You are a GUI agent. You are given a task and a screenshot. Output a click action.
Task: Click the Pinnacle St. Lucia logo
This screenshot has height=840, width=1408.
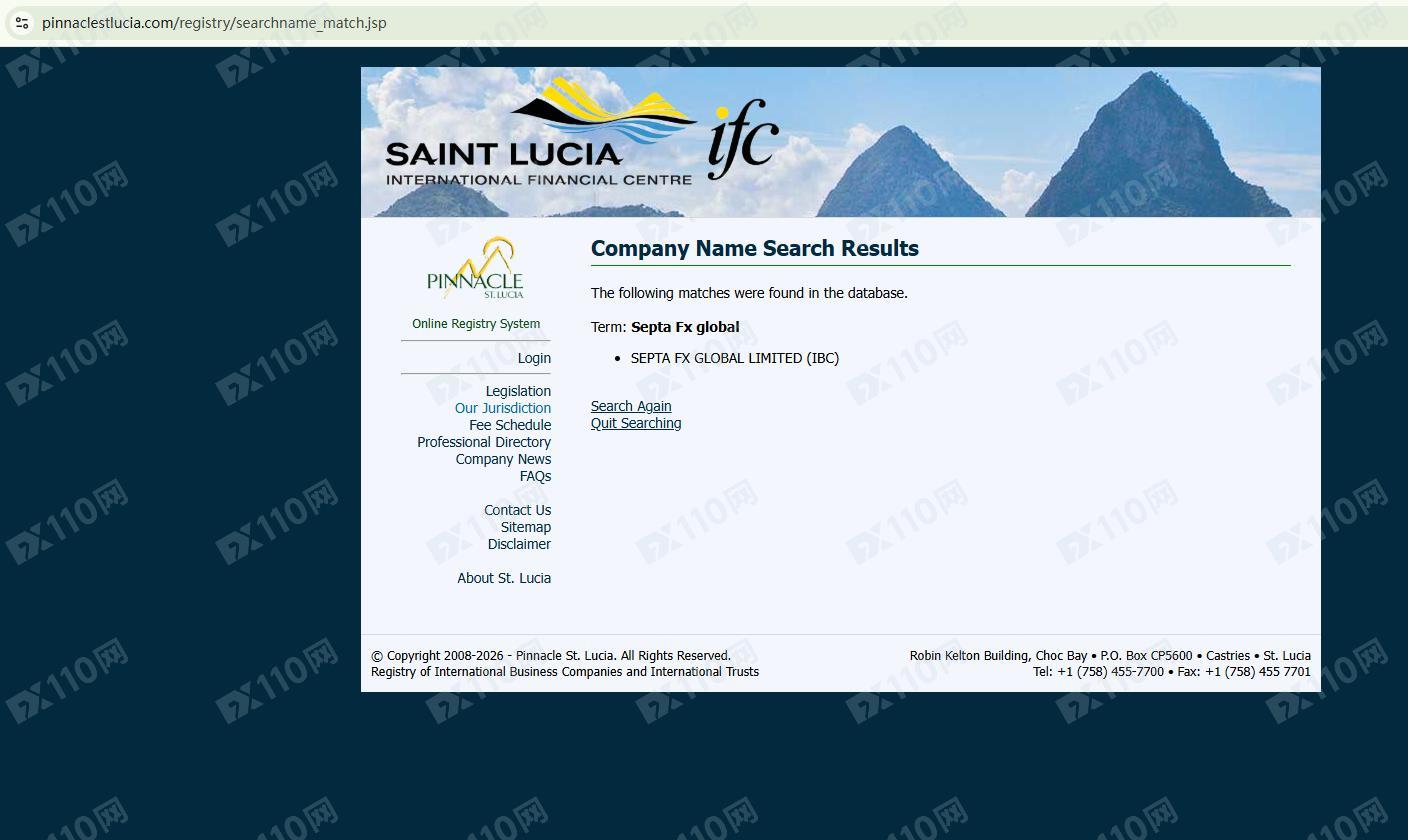[x=475, y=269]
